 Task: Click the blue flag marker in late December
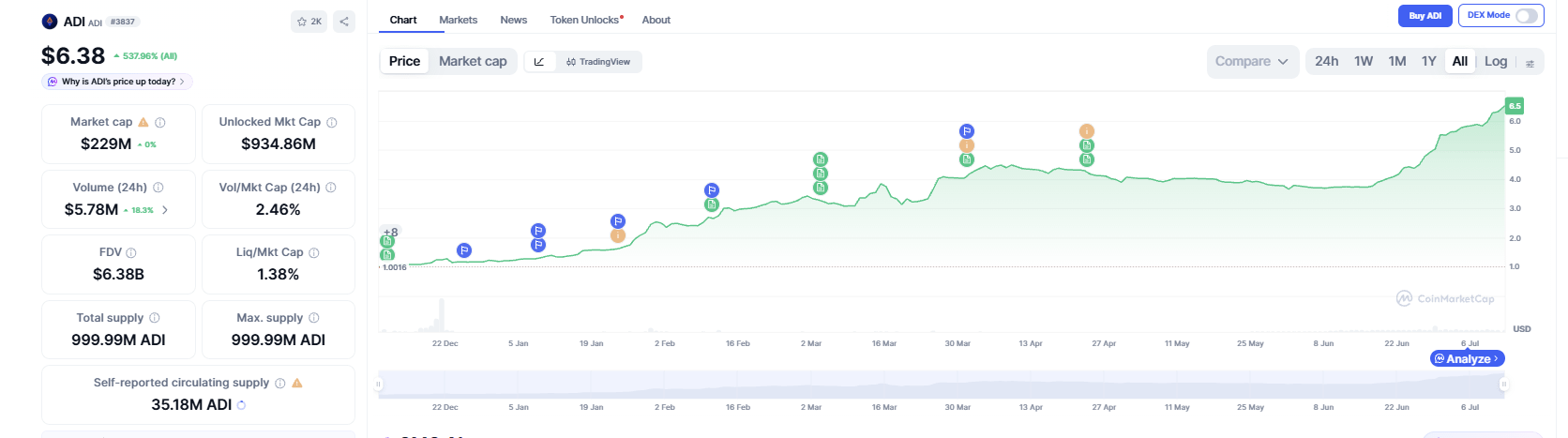[x=464, y=249]
